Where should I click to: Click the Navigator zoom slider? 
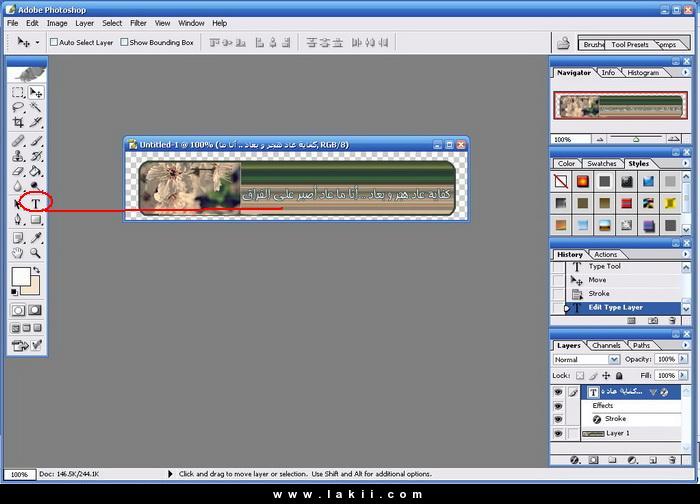point(636,139)
